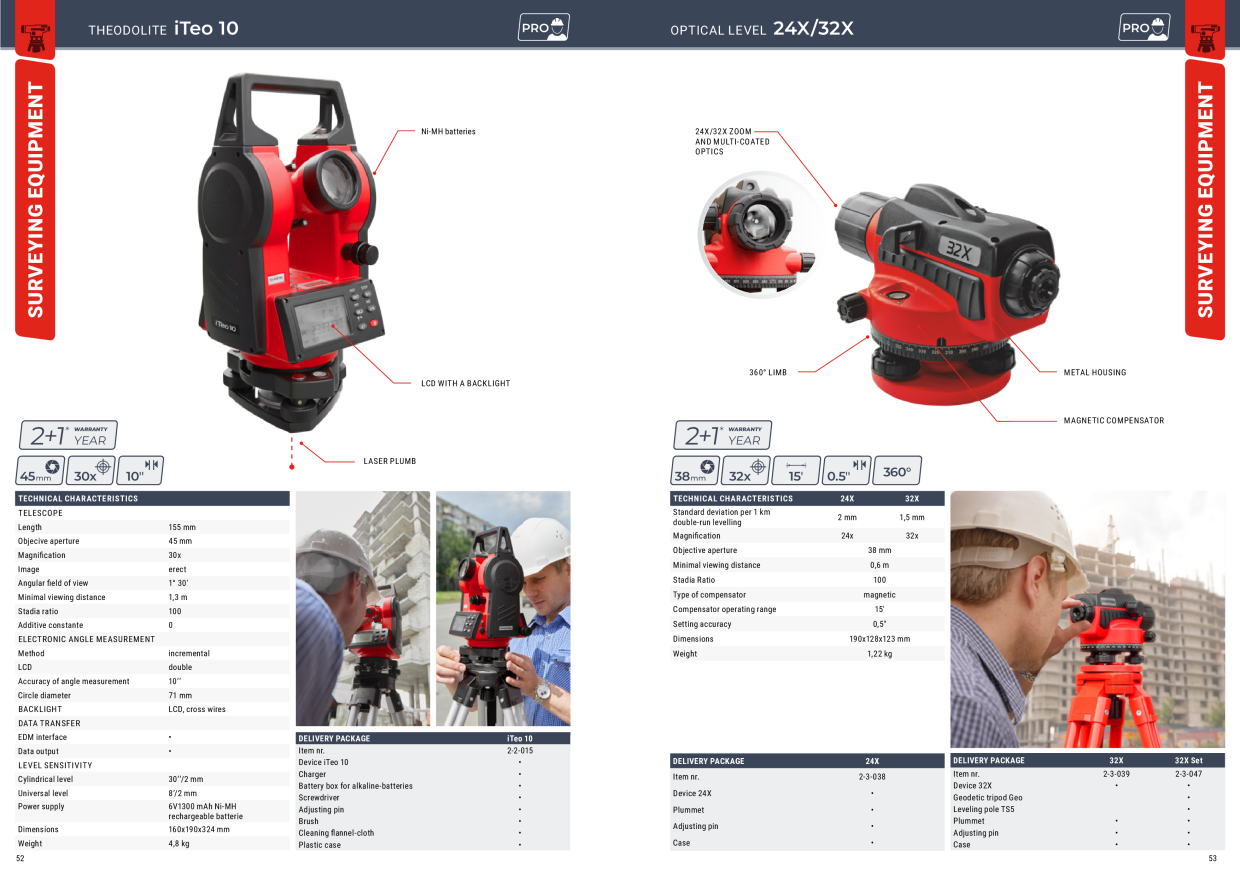Click the 2+1 warranty badge under theodolite

pos(68,435)
